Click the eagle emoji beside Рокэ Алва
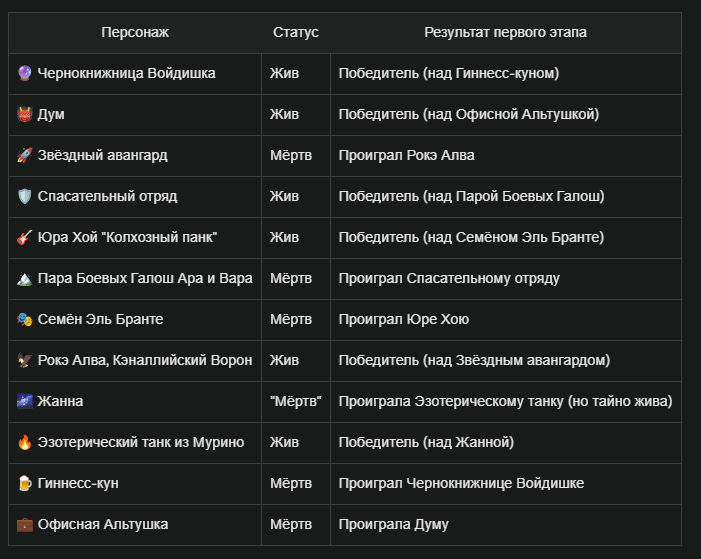 [x=25, y=360]
